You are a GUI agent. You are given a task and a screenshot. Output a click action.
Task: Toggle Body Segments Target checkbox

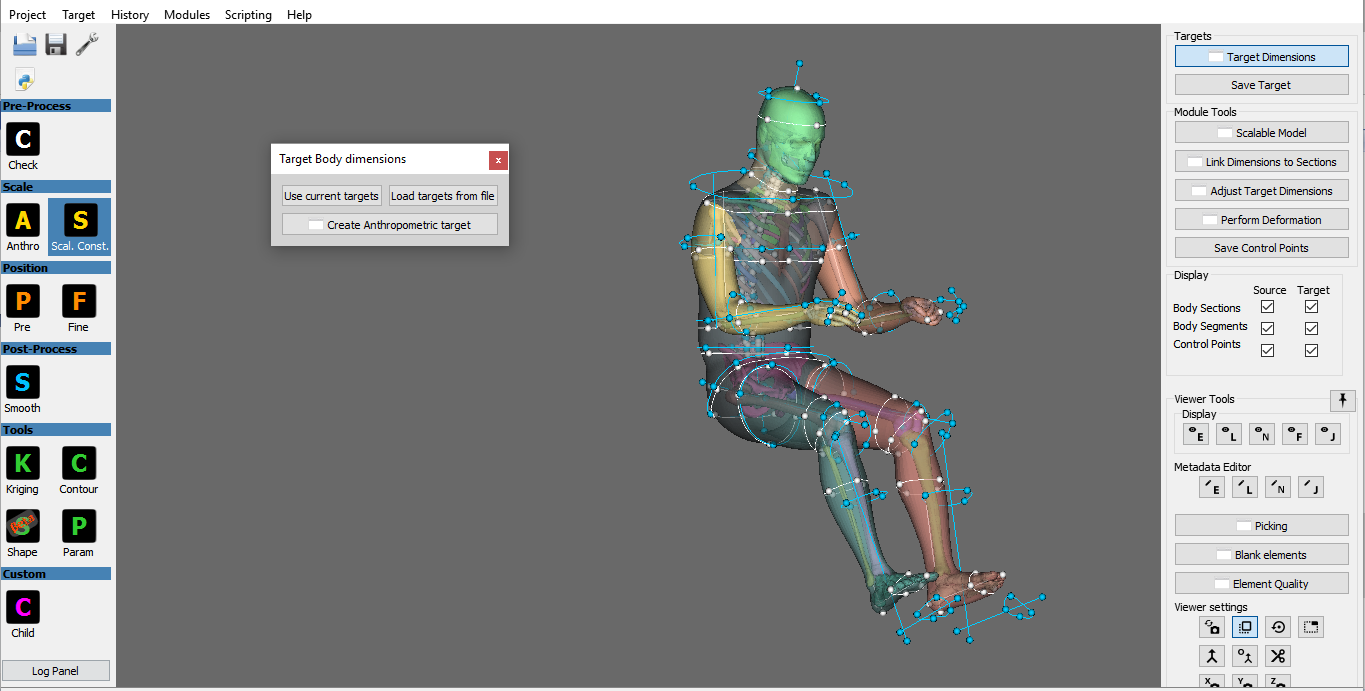click(x=1311, y=329)
